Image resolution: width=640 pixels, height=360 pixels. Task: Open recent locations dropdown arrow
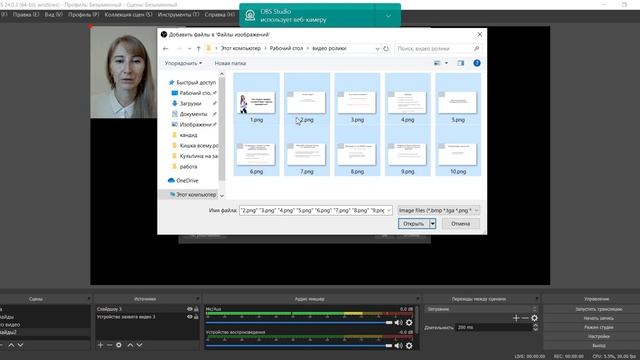[x=189, y=49]
